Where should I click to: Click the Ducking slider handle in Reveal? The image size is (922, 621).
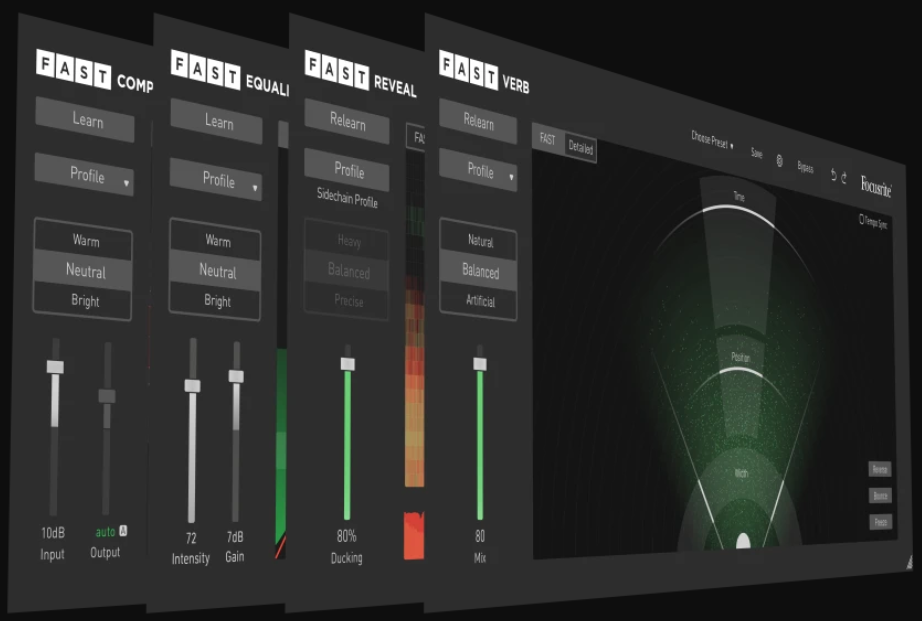coord(348,364)
